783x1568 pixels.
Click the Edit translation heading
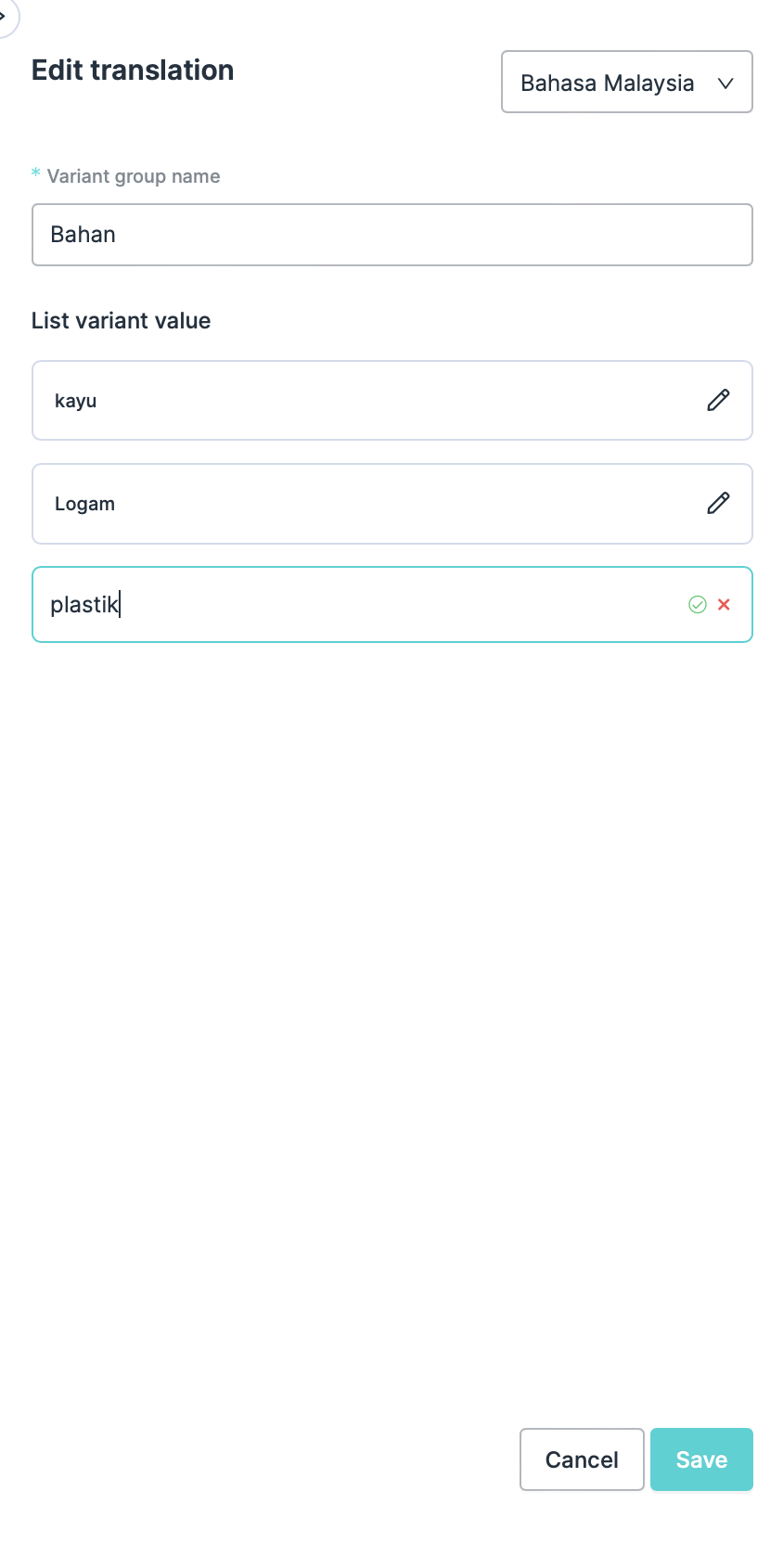pyautogui.click(x=133, y=71)
